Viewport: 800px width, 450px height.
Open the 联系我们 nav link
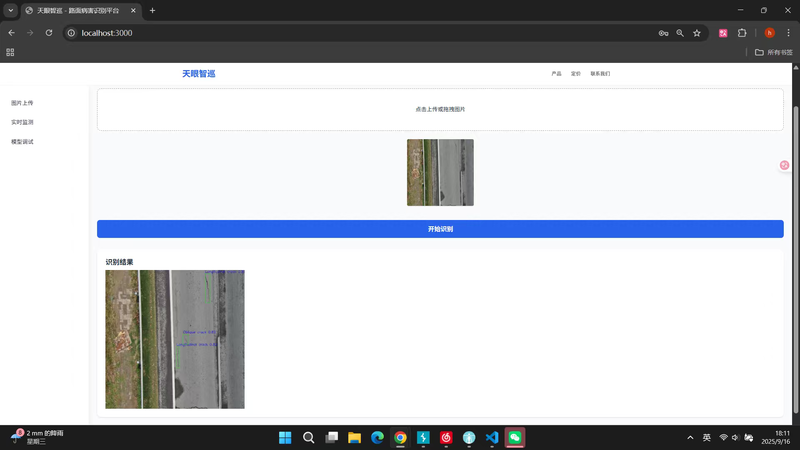point(600,74)
